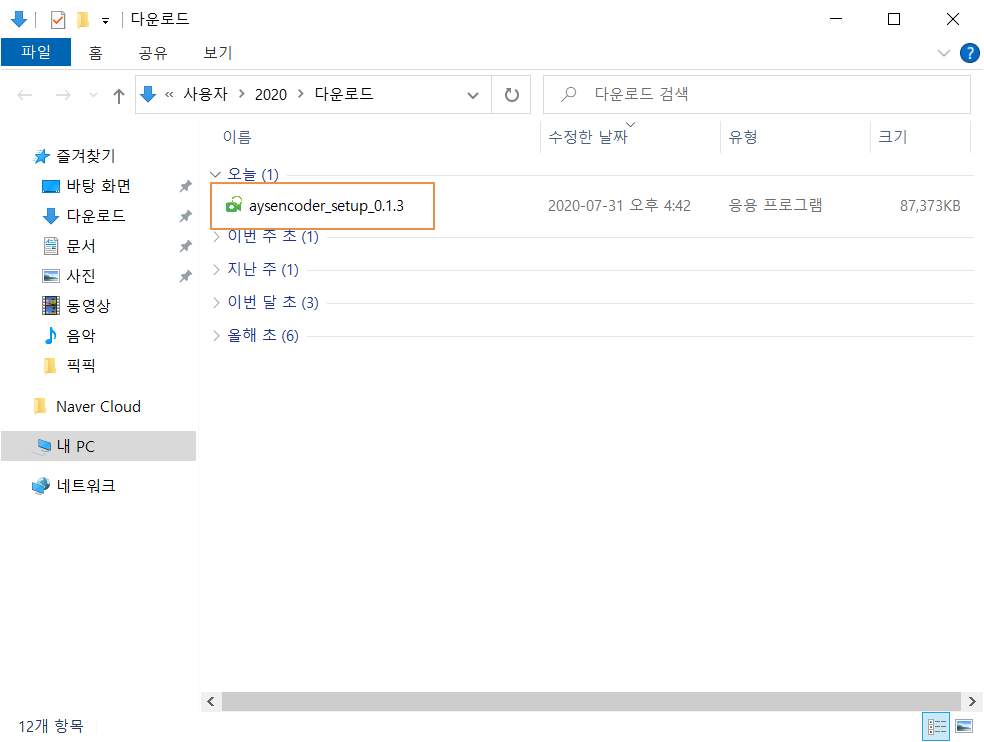
Task: Click the horizontal scrollbar right arrow
Action: [x=972, y=702]
